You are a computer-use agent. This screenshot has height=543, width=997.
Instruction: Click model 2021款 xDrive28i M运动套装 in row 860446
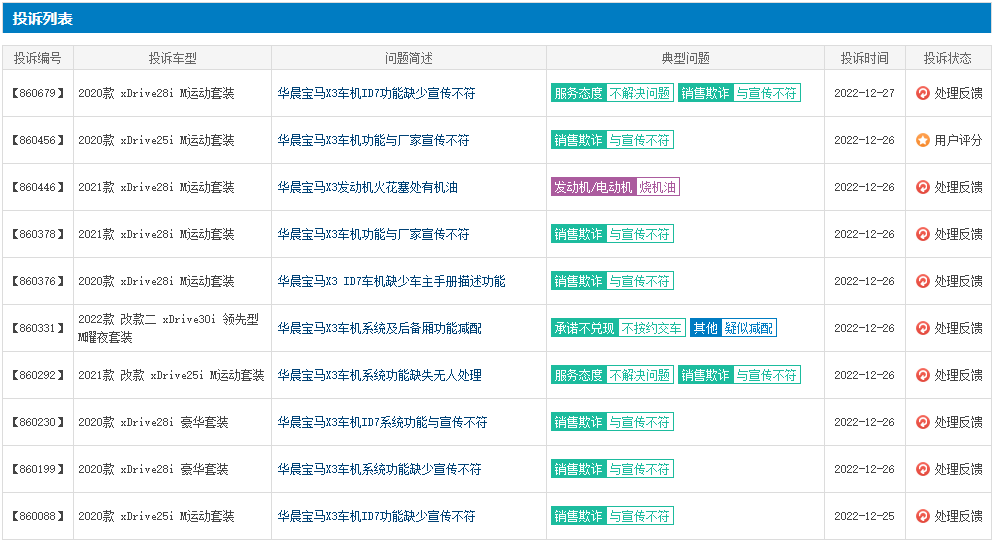click(156, 188)
